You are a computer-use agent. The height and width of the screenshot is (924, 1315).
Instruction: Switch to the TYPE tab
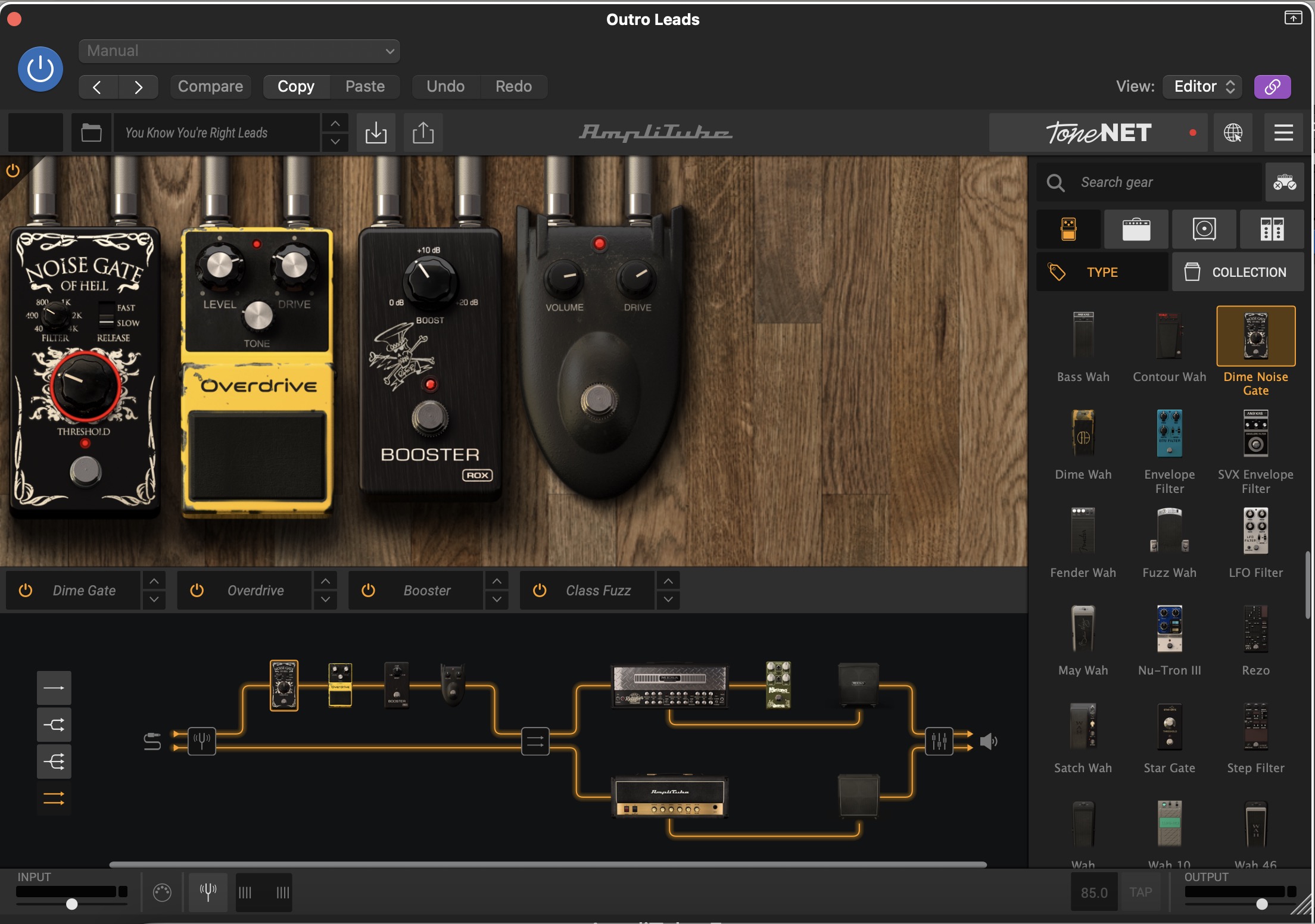click(1102, 272)
